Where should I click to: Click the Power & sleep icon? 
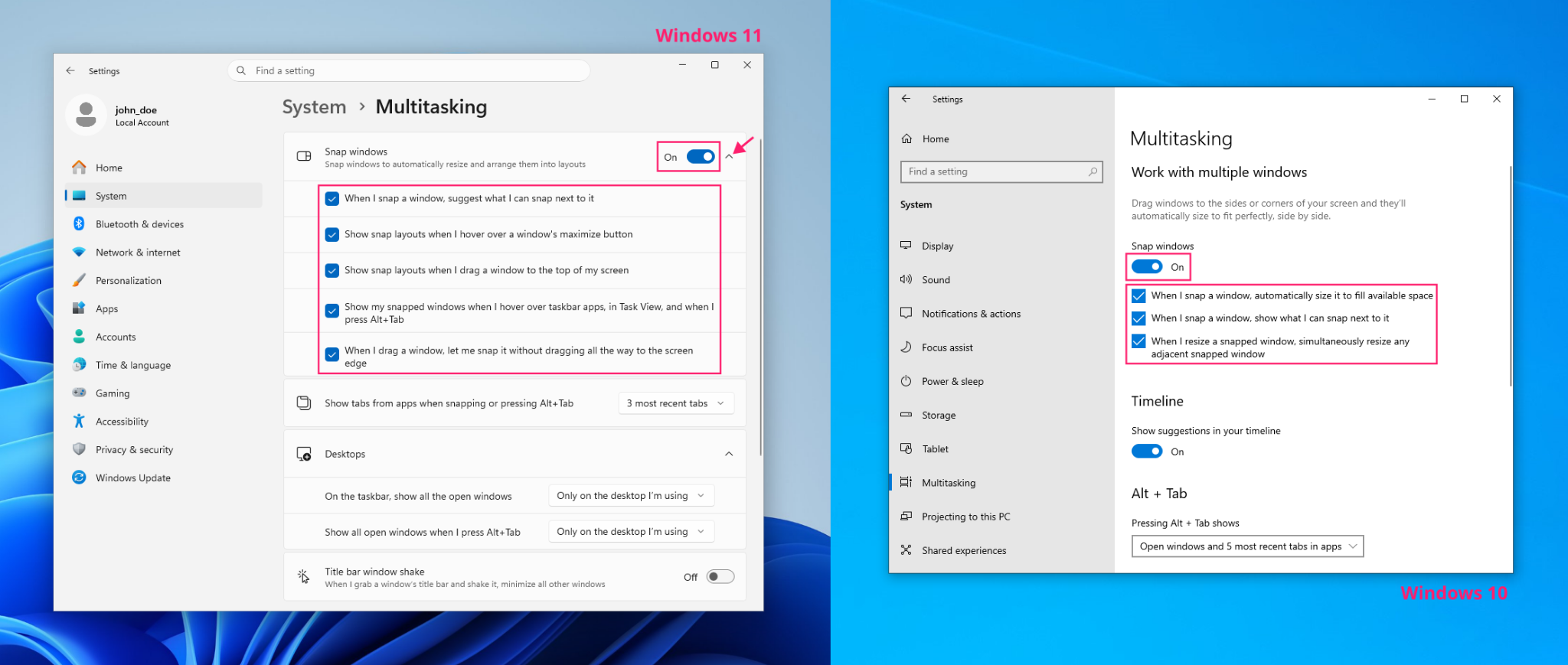pyautogui.click(x=906, y=381)
